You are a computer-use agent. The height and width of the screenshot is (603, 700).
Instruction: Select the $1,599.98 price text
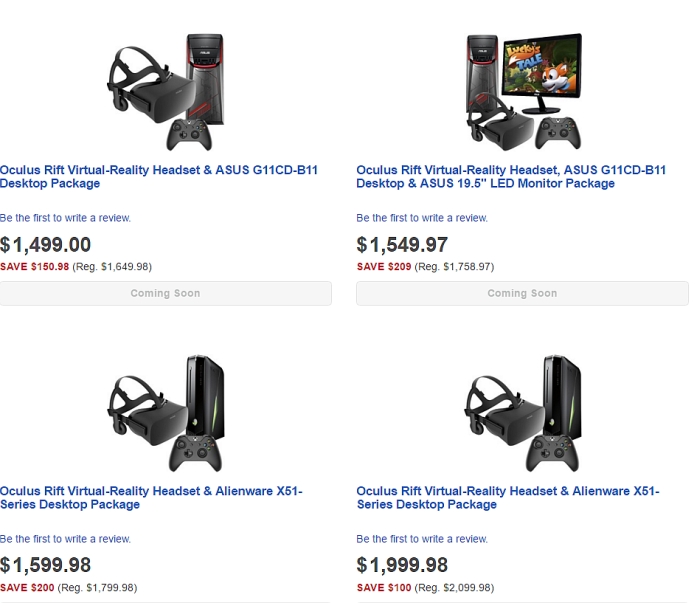pos(46,566)
